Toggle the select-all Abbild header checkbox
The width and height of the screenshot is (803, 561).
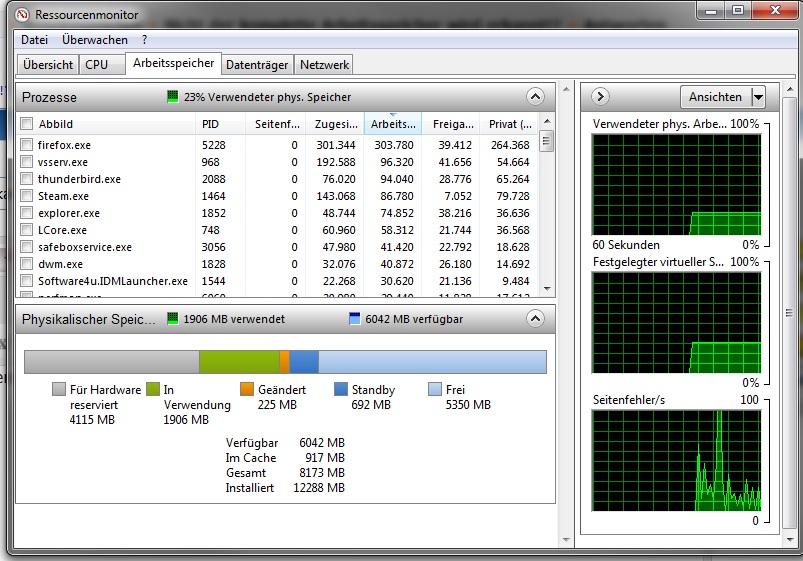[x=26, y=123]
